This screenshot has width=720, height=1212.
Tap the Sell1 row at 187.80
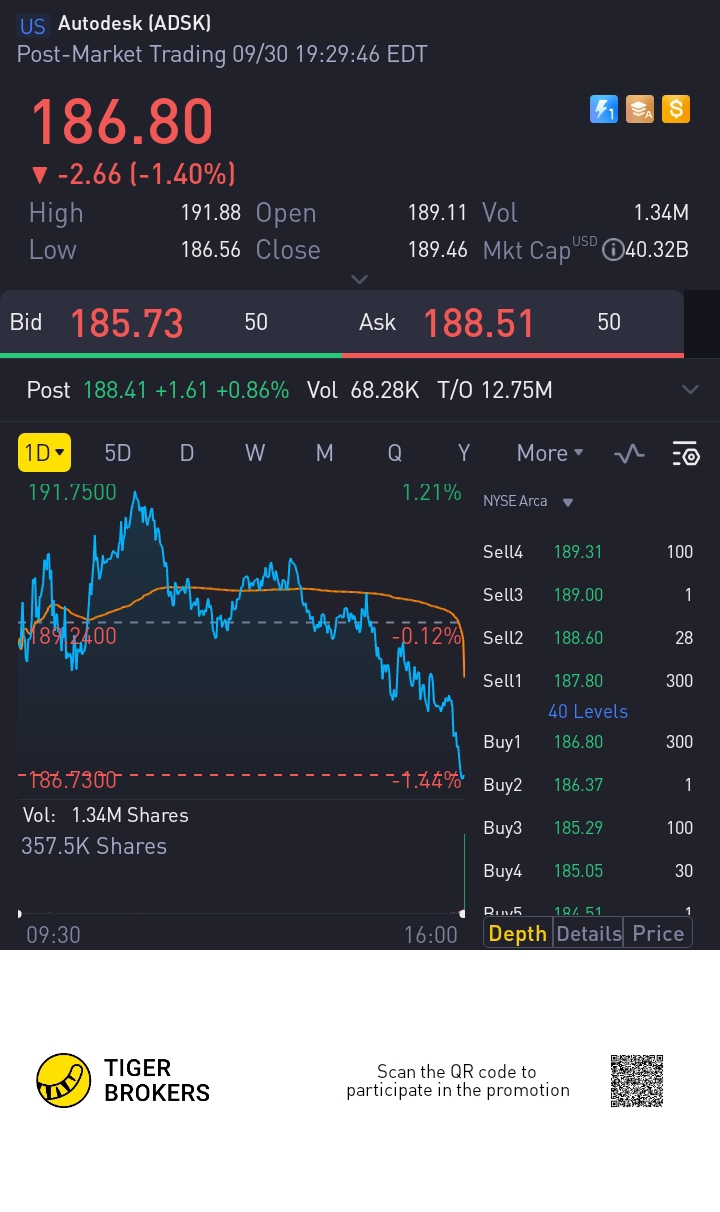pyautogui.click(x=588, y=681)
